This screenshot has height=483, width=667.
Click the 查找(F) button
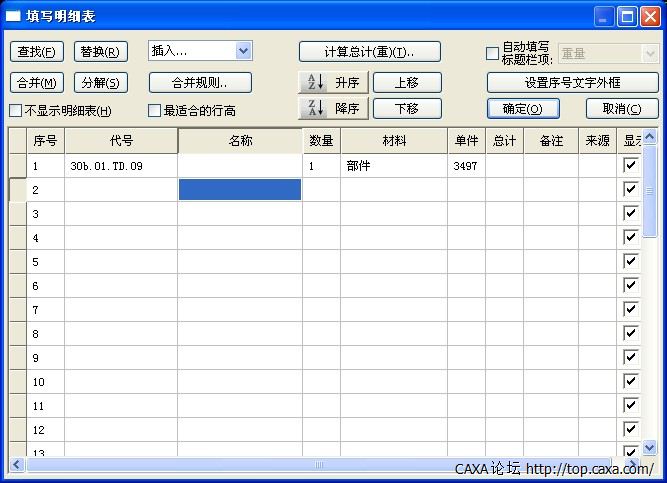36,52
